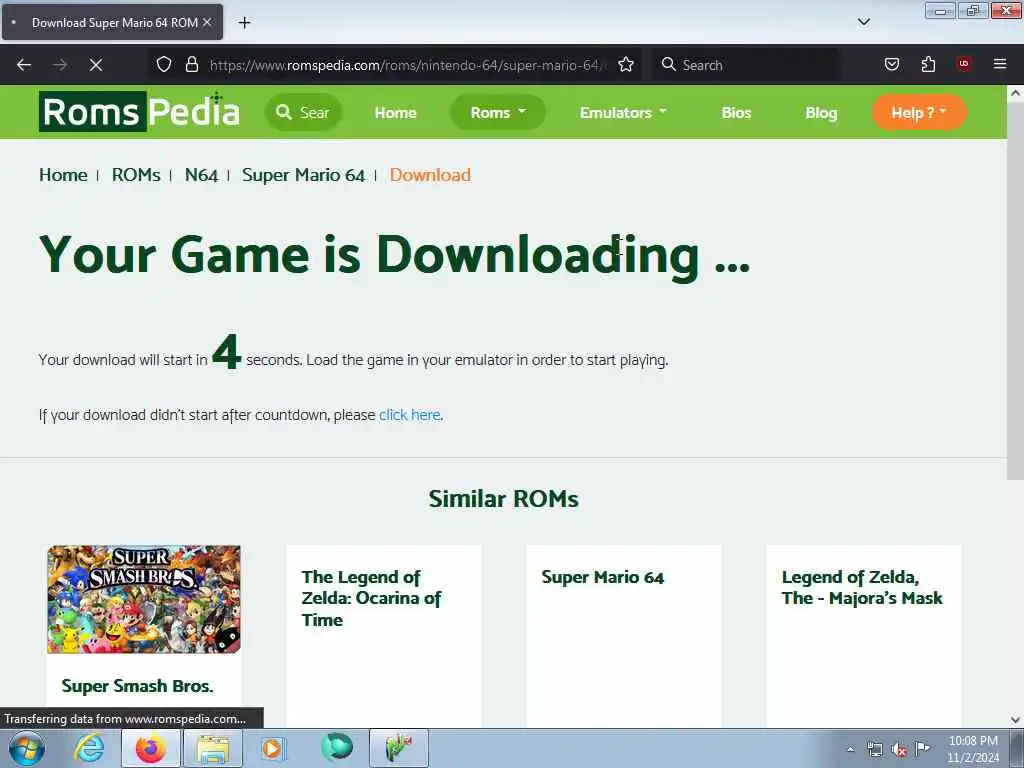1024x768 pixels.
Task: Open the green round taskbar application icon
Action: 337,748
